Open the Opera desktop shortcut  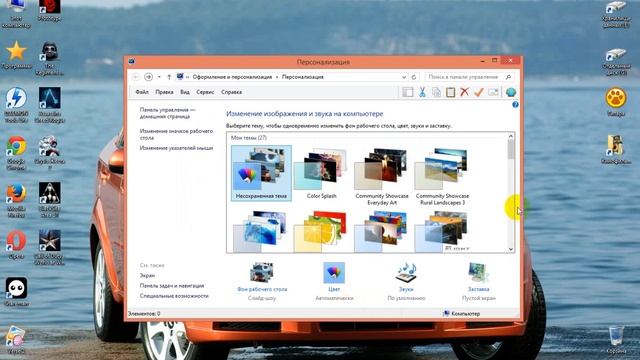coord(16,245)
